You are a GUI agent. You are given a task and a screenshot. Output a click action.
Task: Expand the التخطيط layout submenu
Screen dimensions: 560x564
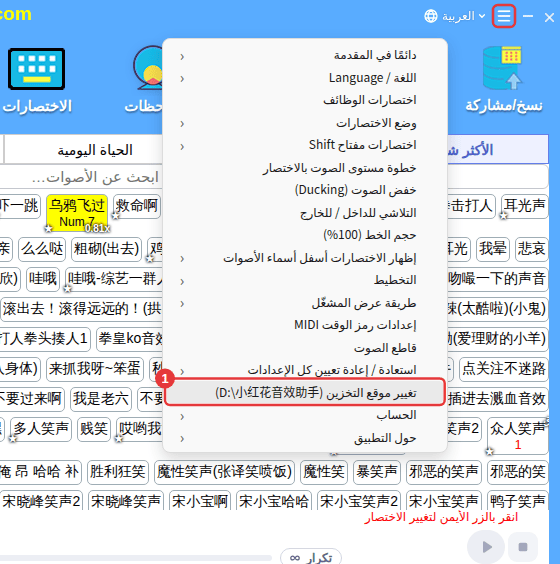(305, 280)
